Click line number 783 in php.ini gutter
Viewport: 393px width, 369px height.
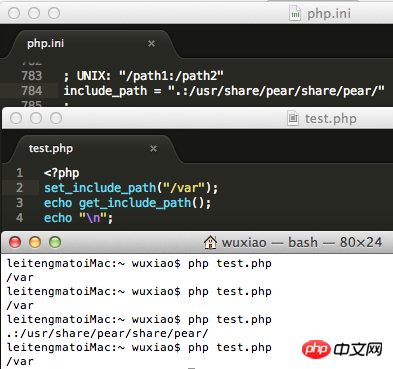(32, 76)
